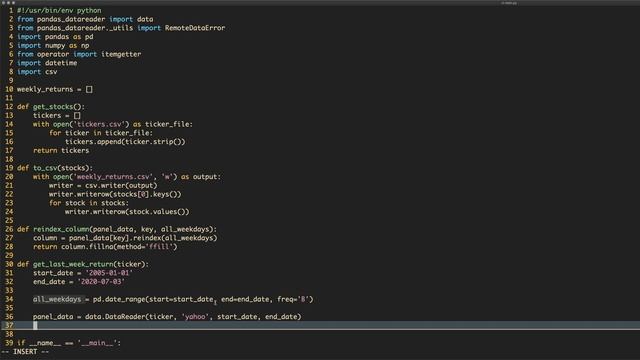Click the shebang line '#!/usr/bin/env python'
This screenshot has width=640, height=360.
click(59, 10)
